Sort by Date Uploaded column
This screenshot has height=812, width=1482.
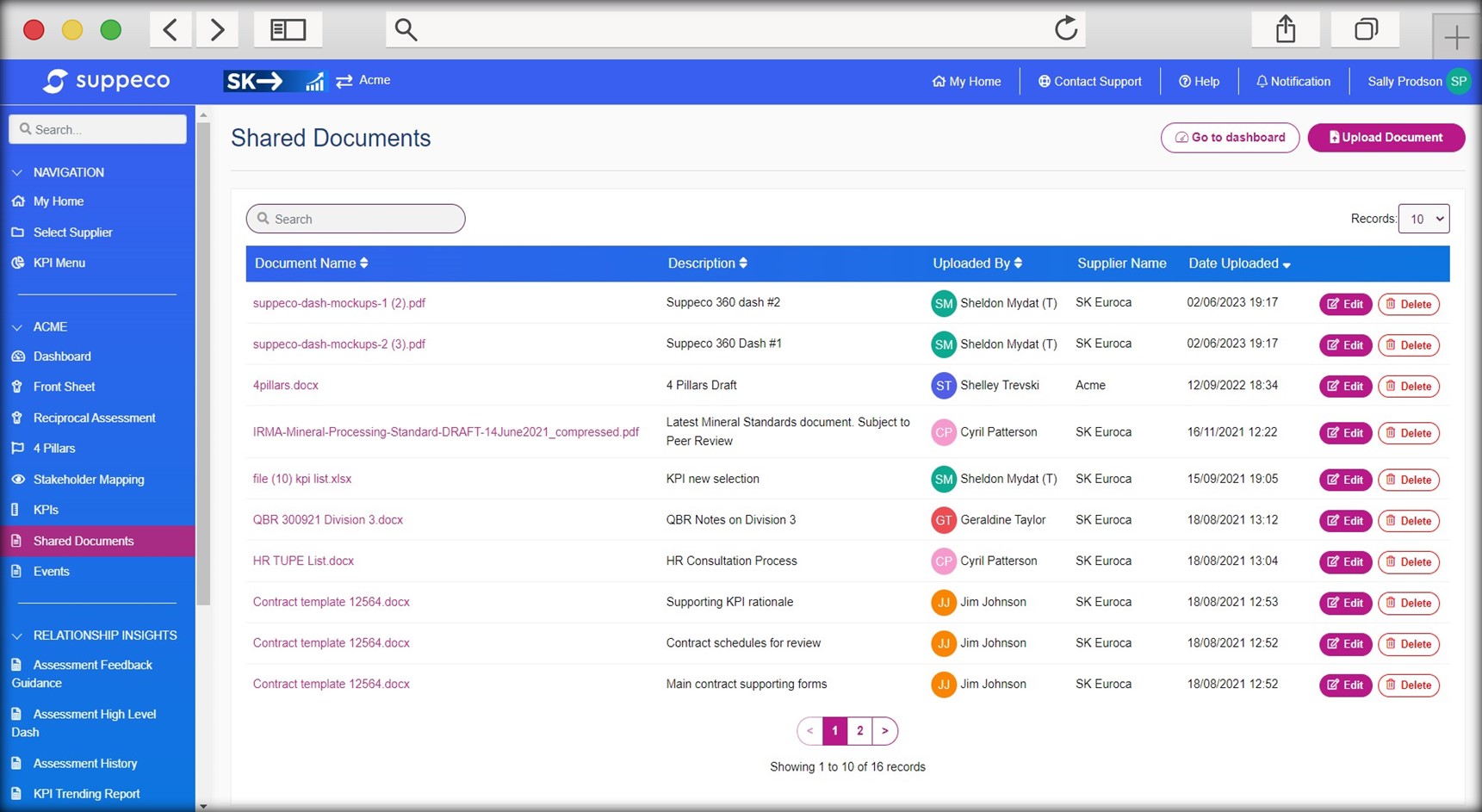click(x=1239, y=263)
